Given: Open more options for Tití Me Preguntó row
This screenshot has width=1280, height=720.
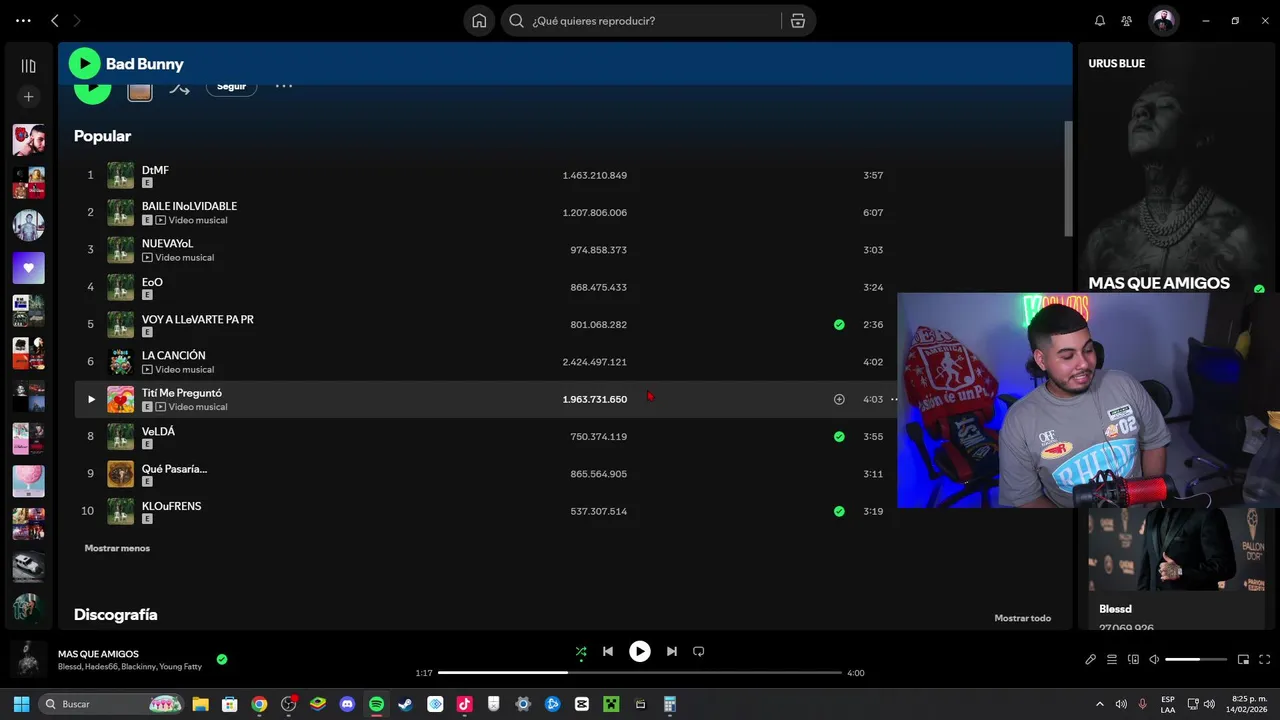Looking at the screenshot, I should (x=894, y=399).
